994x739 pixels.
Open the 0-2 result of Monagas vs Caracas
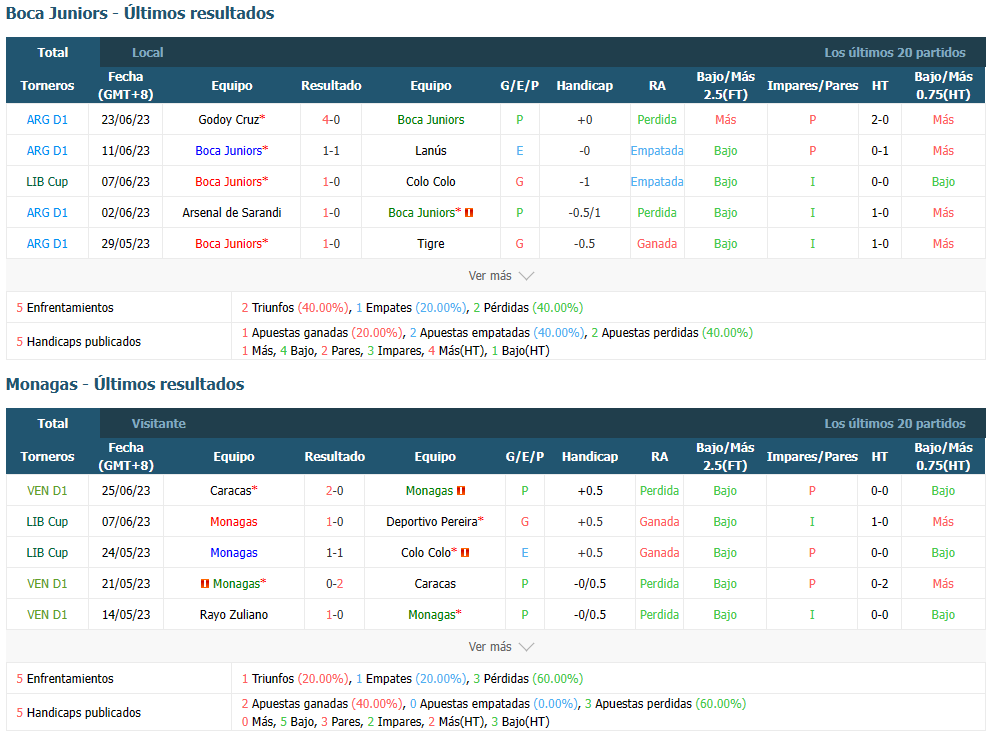tap(335, 584)
